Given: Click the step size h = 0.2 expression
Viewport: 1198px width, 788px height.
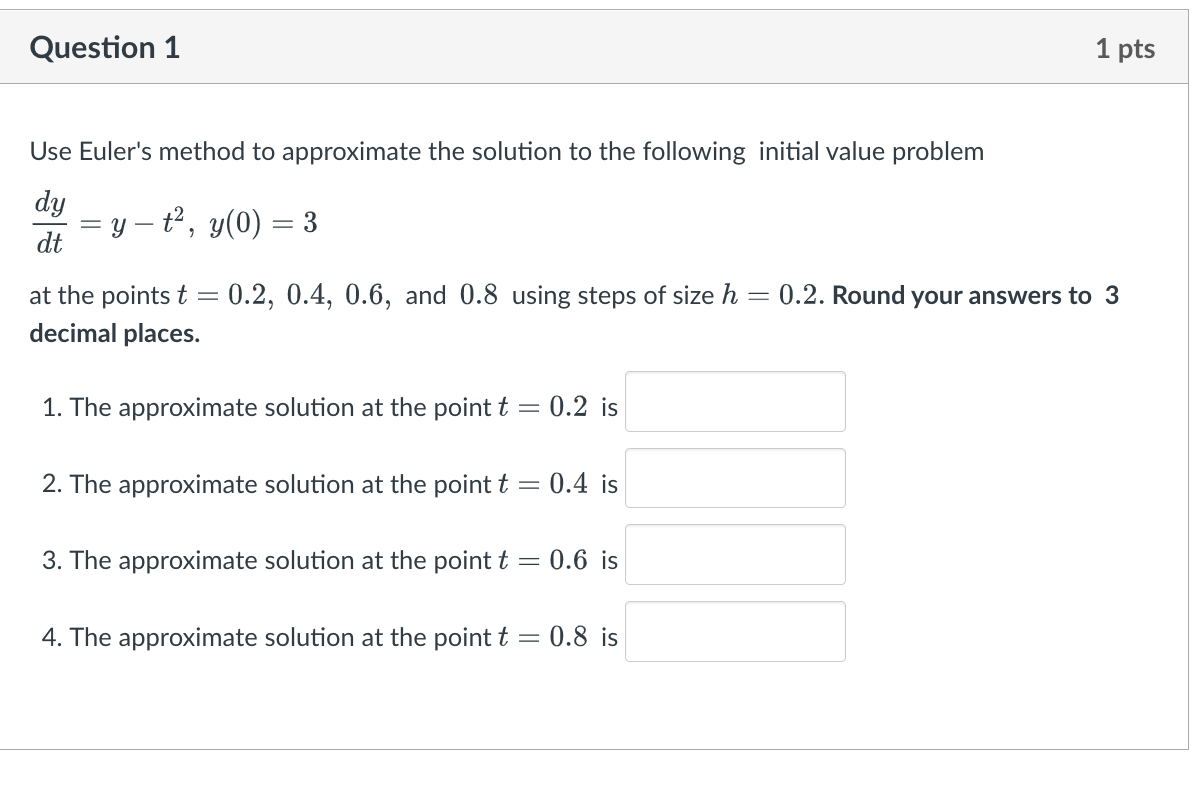Looking at the screenshot, I should 771,295.
